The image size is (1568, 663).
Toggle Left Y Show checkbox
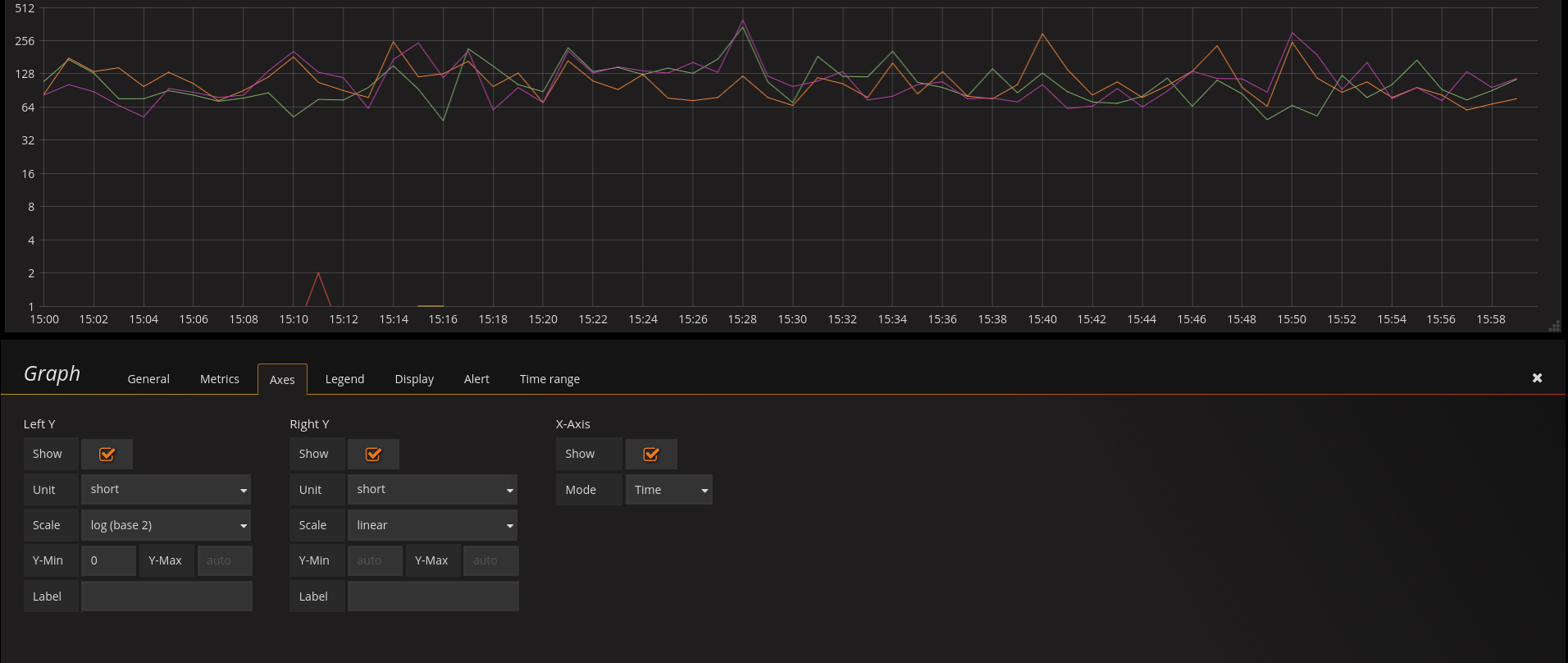pos(107,454)
